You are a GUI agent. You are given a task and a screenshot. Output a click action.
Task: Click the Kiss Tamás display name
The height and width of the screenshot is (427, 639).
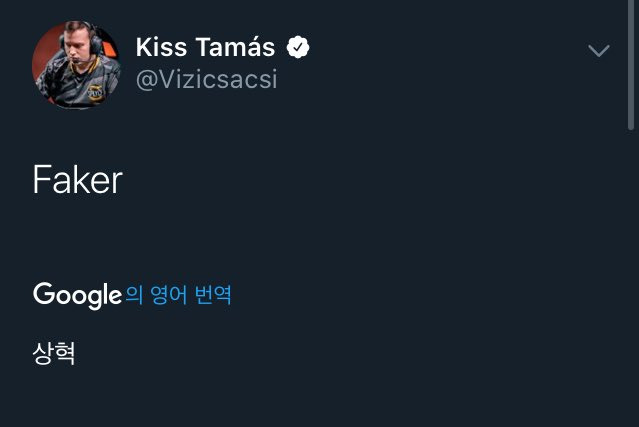point(205,47)
